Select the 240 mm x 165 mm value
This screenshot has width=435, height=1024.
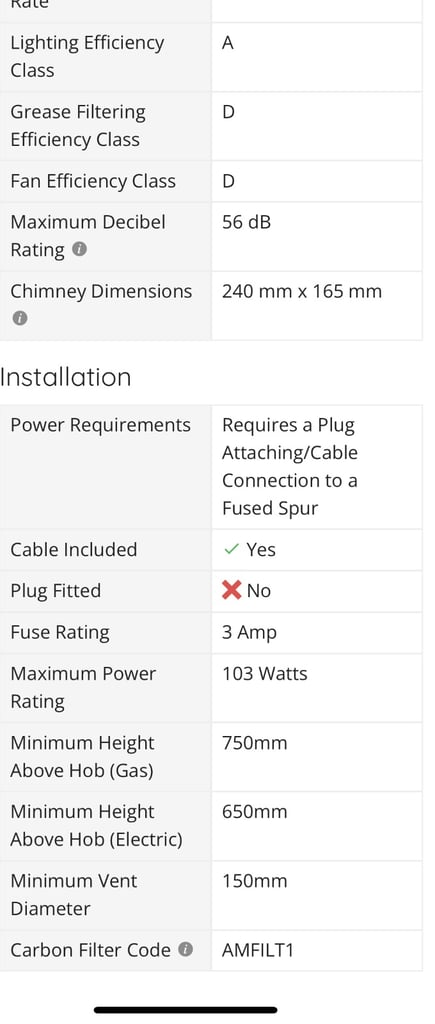pos(302,291)
